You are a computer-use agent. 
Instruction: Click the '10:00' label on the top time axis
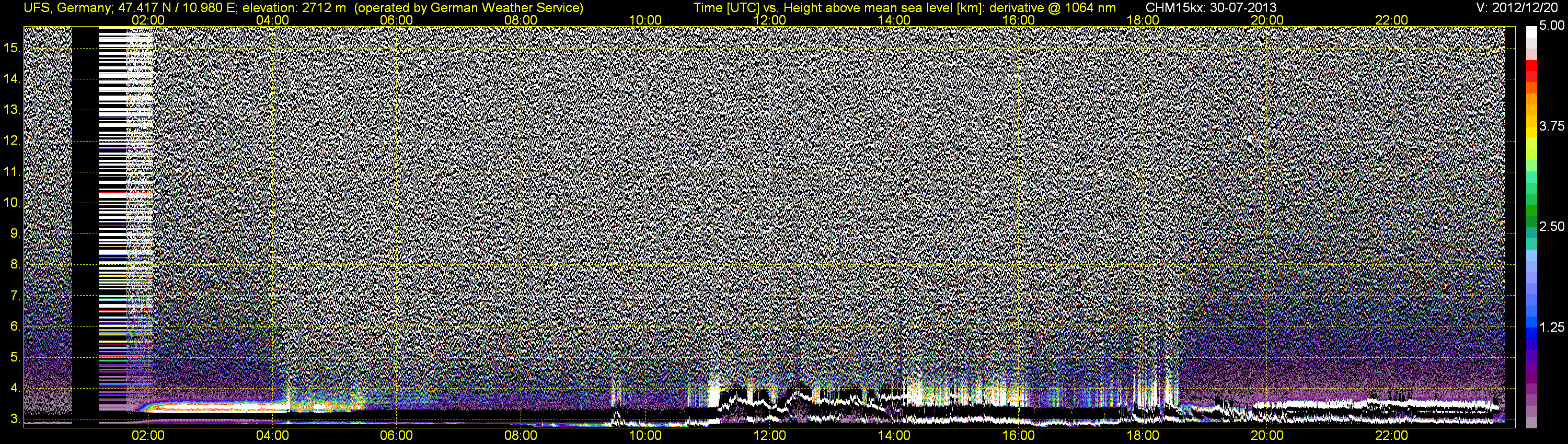(x=645, y=20)
